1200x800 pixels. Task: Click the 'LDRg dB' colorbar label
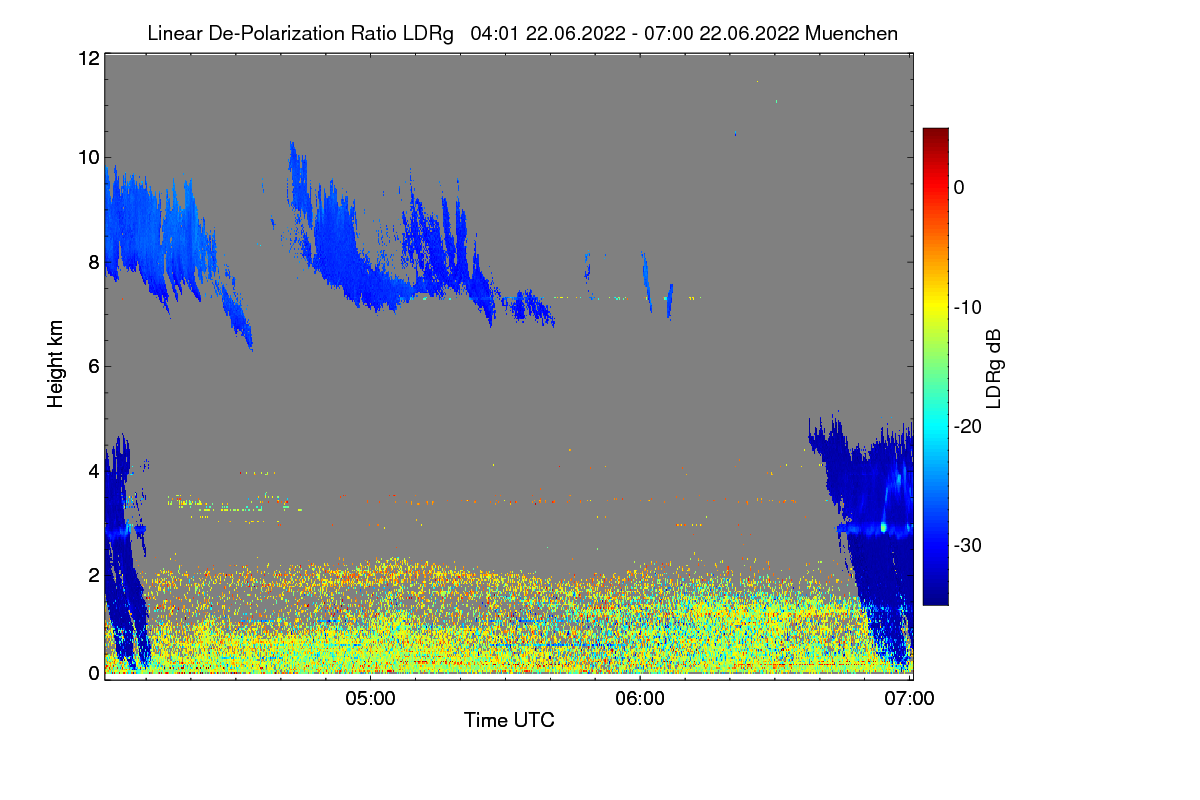point(994,368)
